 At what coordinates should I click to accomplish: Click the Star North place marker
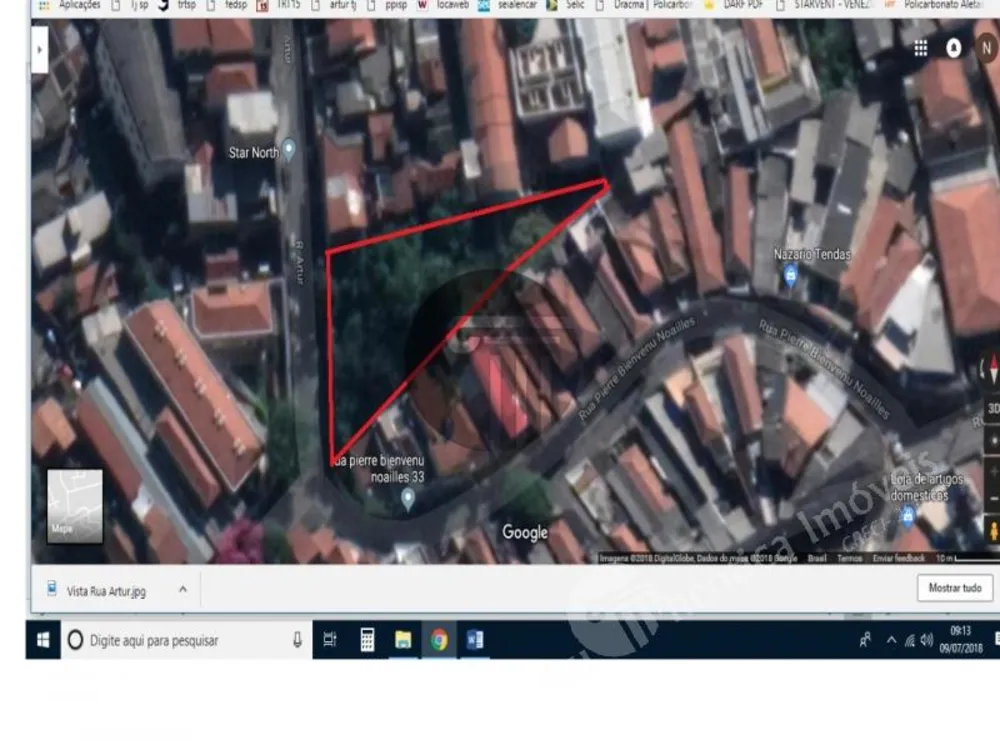click(x=289, y=150)
